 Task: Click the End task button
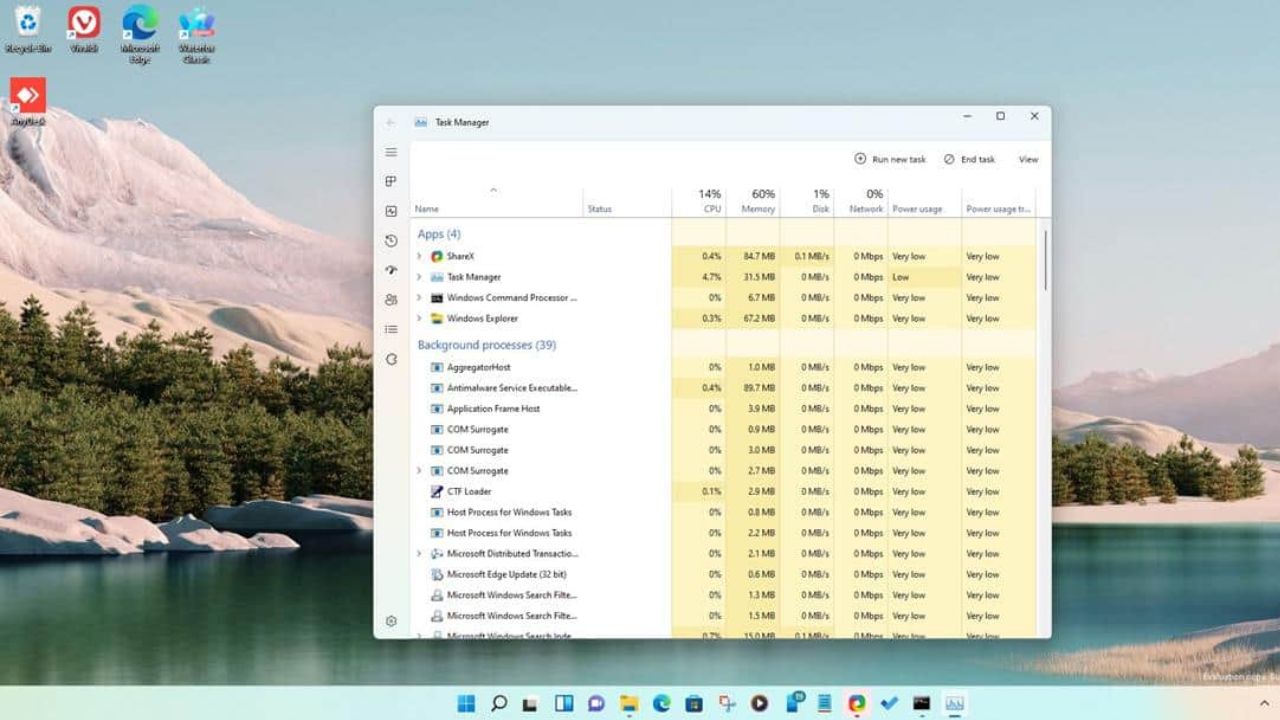(969, 159)
